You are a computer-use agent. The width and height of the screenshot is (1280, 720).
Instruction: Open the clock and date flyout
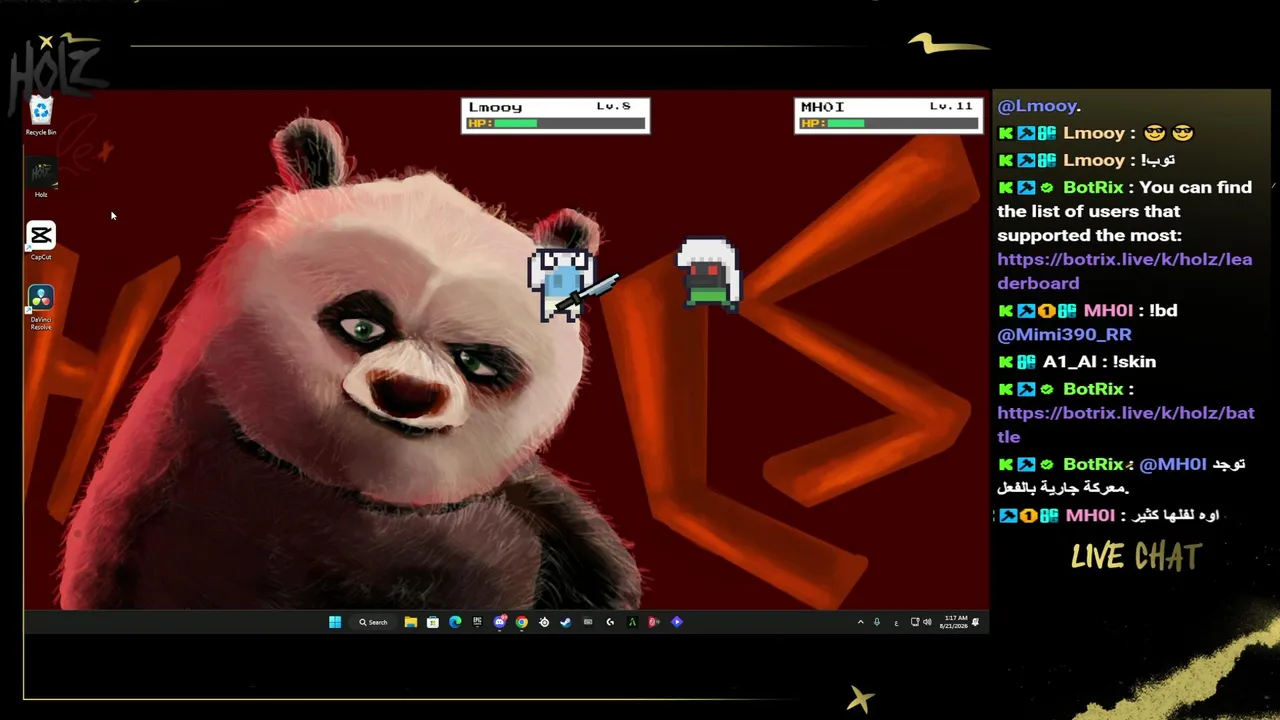click(x=954, y=622)
